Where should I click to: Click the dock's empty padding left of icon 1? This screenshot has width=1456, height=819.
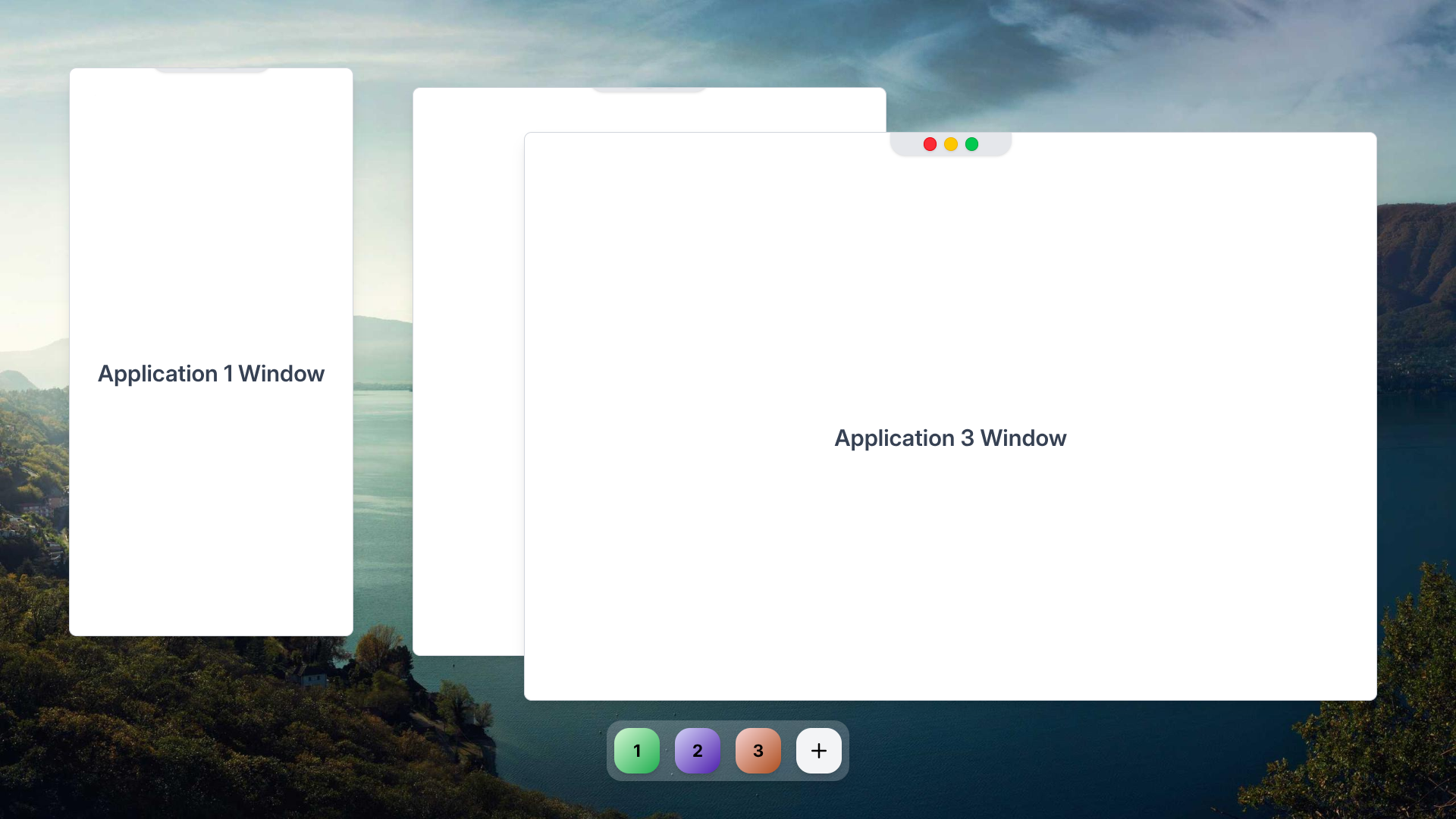610,751
